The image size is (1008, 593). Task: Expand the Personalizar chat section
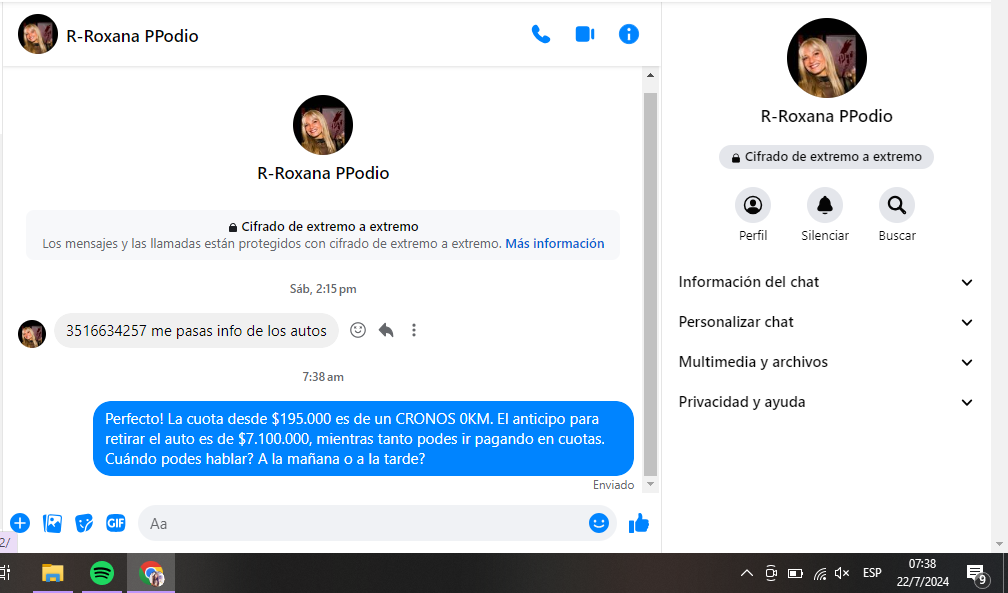(826, 322)
